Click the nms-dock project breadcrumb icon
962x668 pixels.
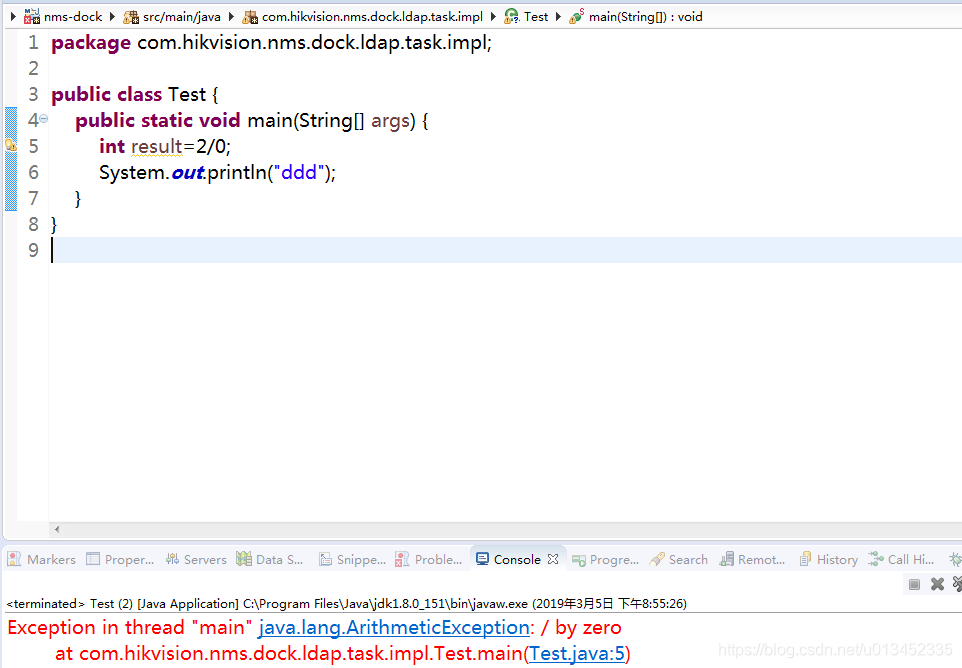[32, 17]
